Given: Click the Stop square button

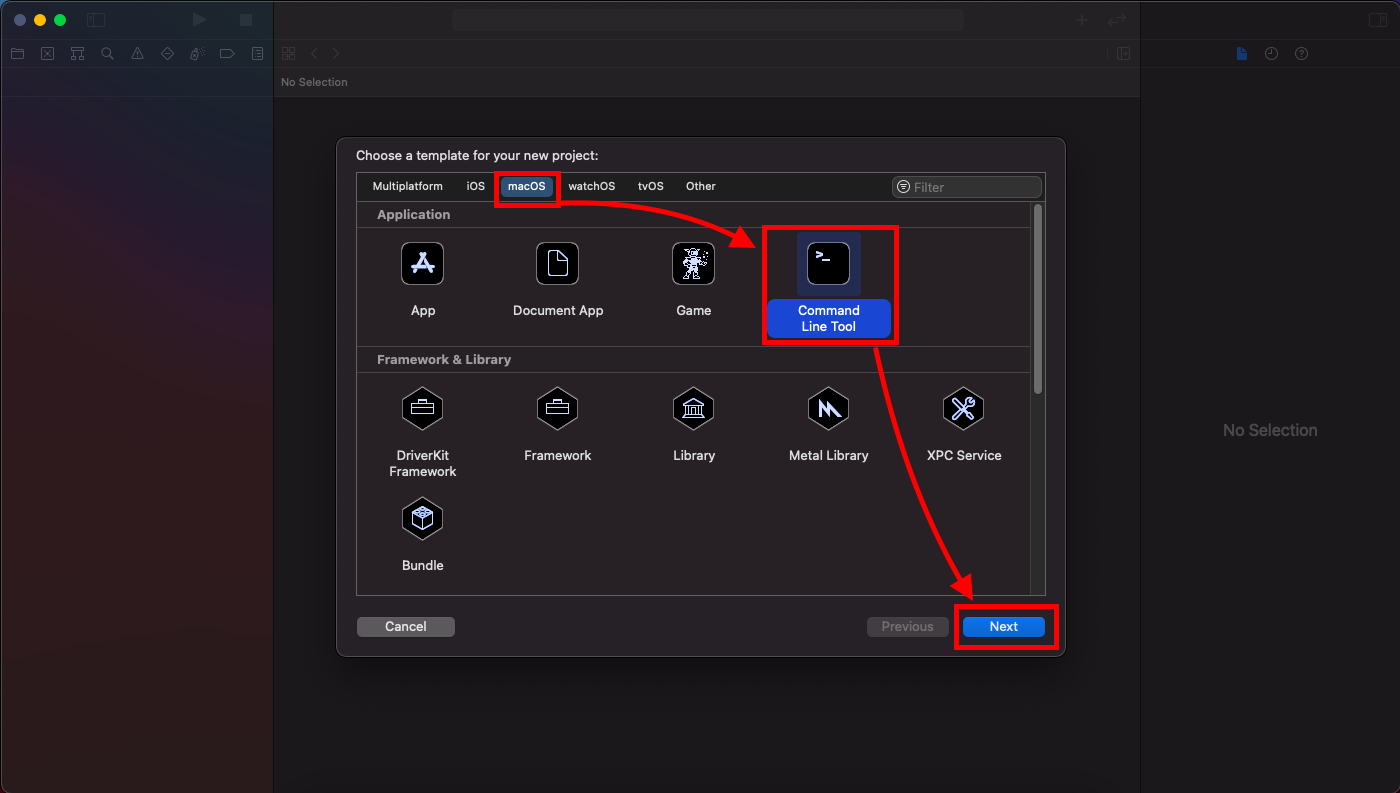Looking at the screenshot, I should point(246,20).
